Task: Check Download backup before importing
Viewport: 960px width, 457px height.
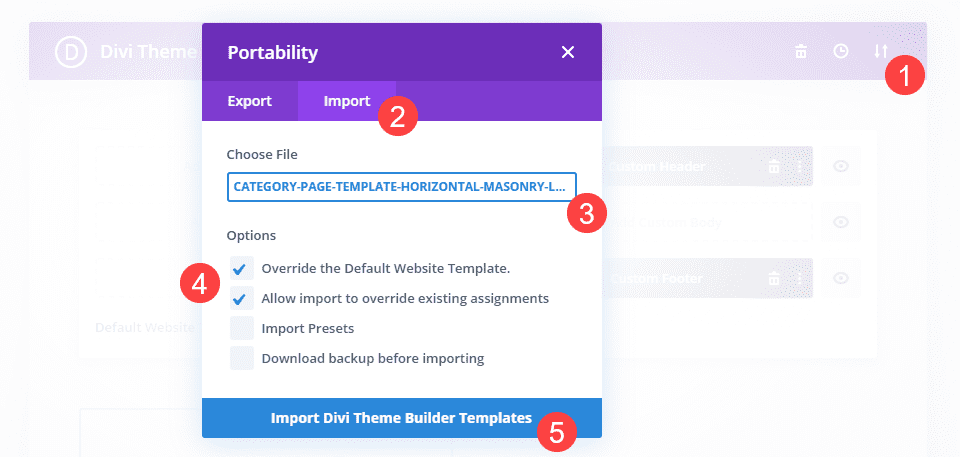Action: pyautogui.click(x=240, y=358)
